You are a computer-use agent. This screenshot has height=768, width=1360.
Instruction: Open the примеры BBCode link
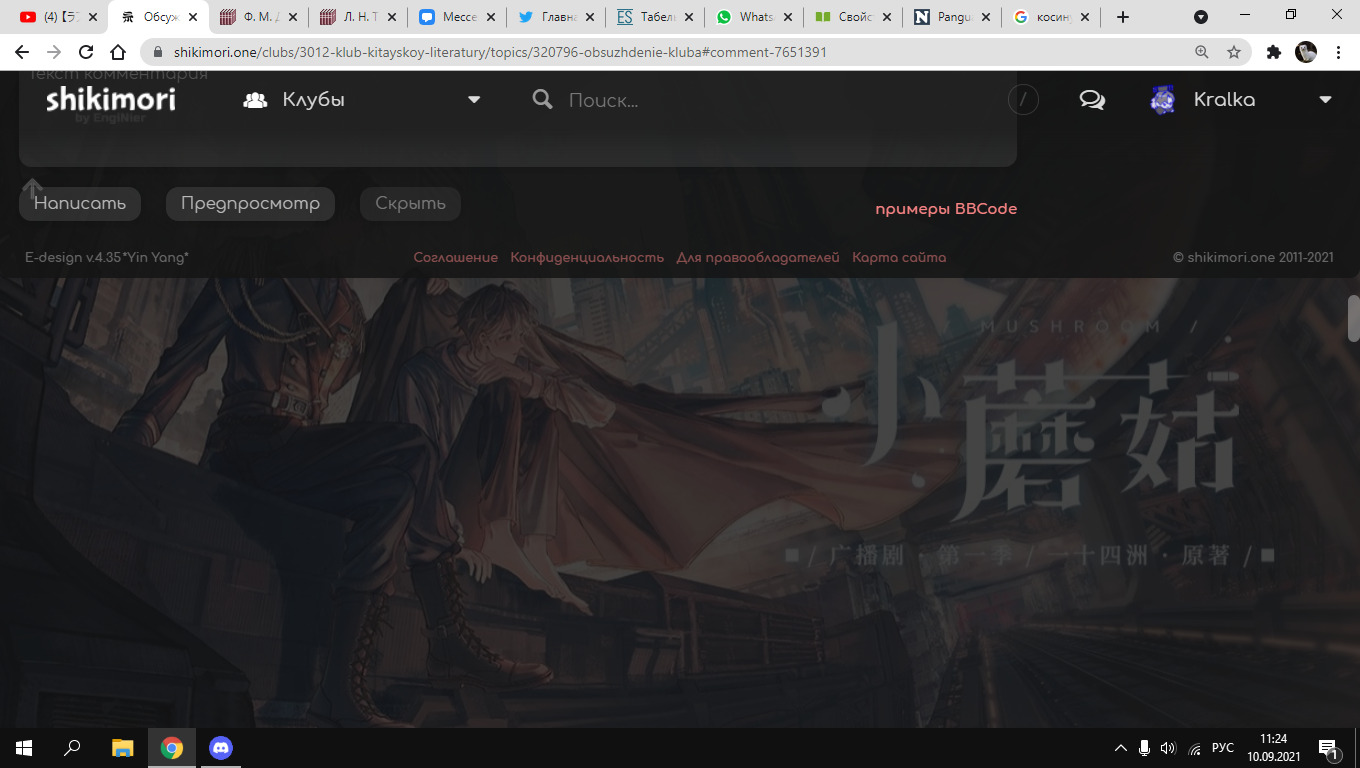(x=945, y=209)
